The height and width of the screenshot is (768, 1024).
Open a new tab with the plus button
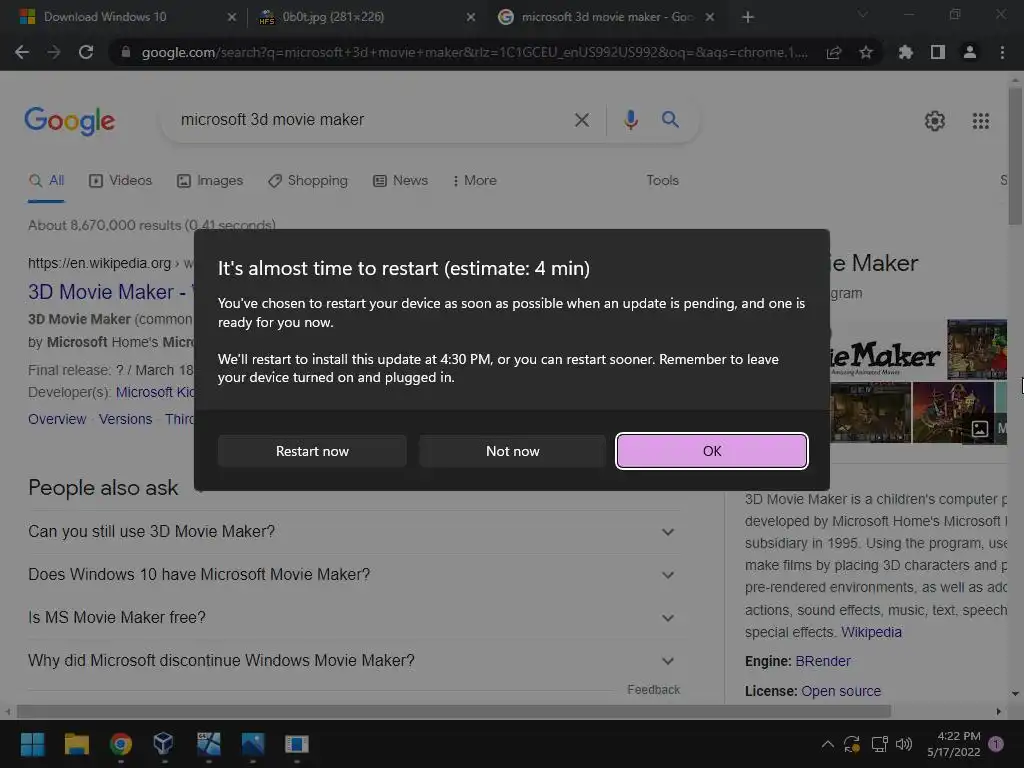pos(748,17)
